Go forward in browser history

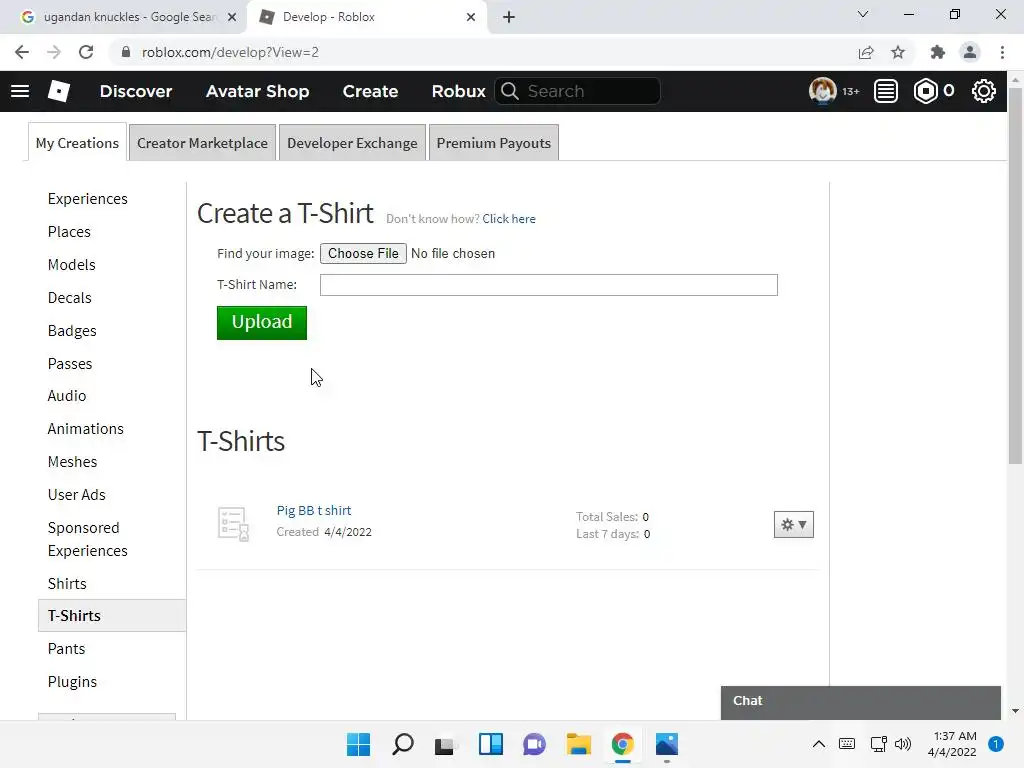click(54, 52)
